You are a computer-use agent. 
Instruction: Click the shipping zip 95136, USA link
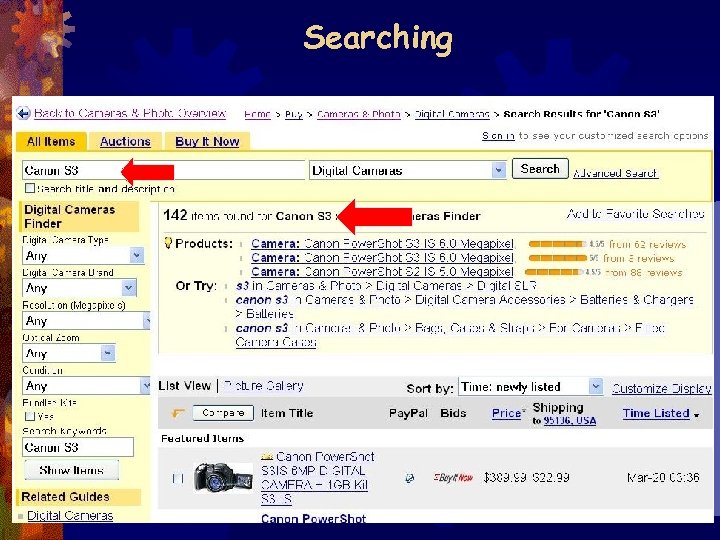point(569,421)
